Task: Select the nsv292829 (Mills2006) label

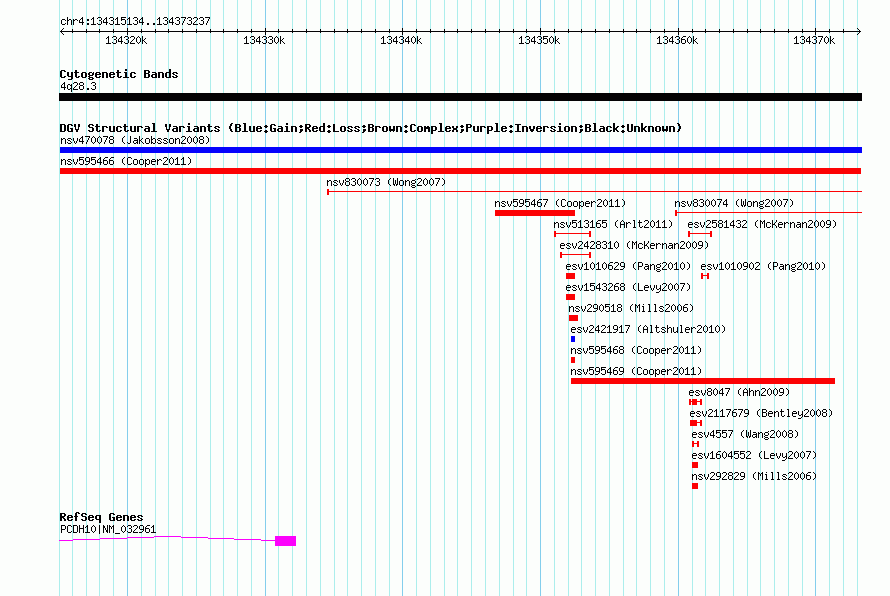Action: [x=754, y=476]
